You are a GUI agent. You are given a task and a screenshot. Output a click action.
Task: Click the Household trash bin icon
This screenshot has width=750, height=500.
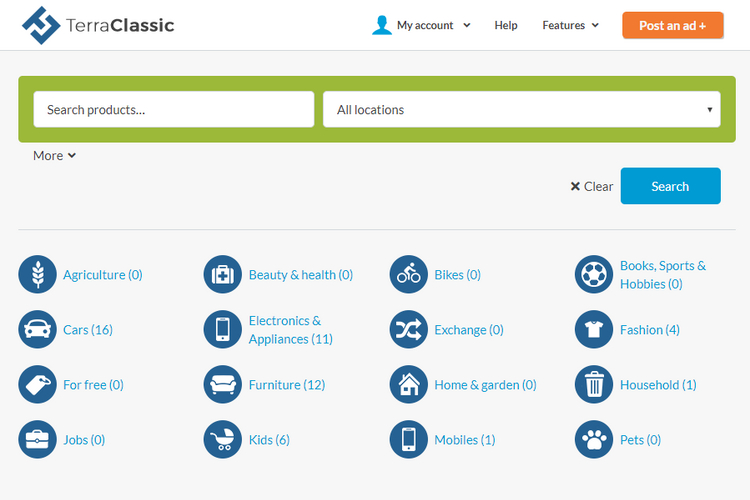point(594,384)
